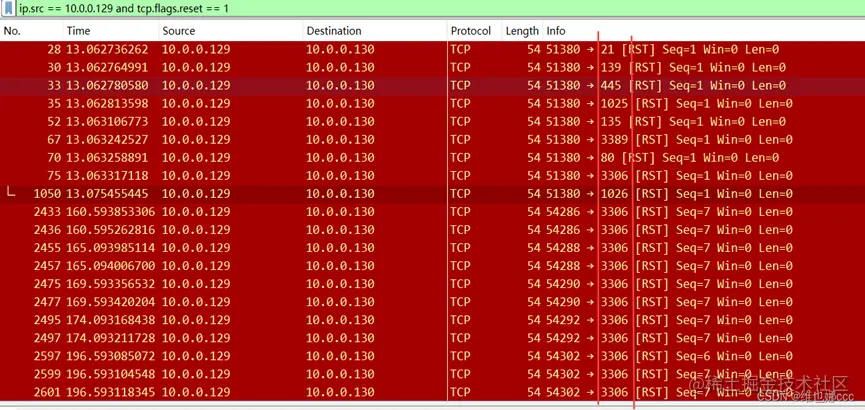Screen dimensions: 865x410
Task: Select packet number 35
Action: pyautogui.click(x=432, y=104)
